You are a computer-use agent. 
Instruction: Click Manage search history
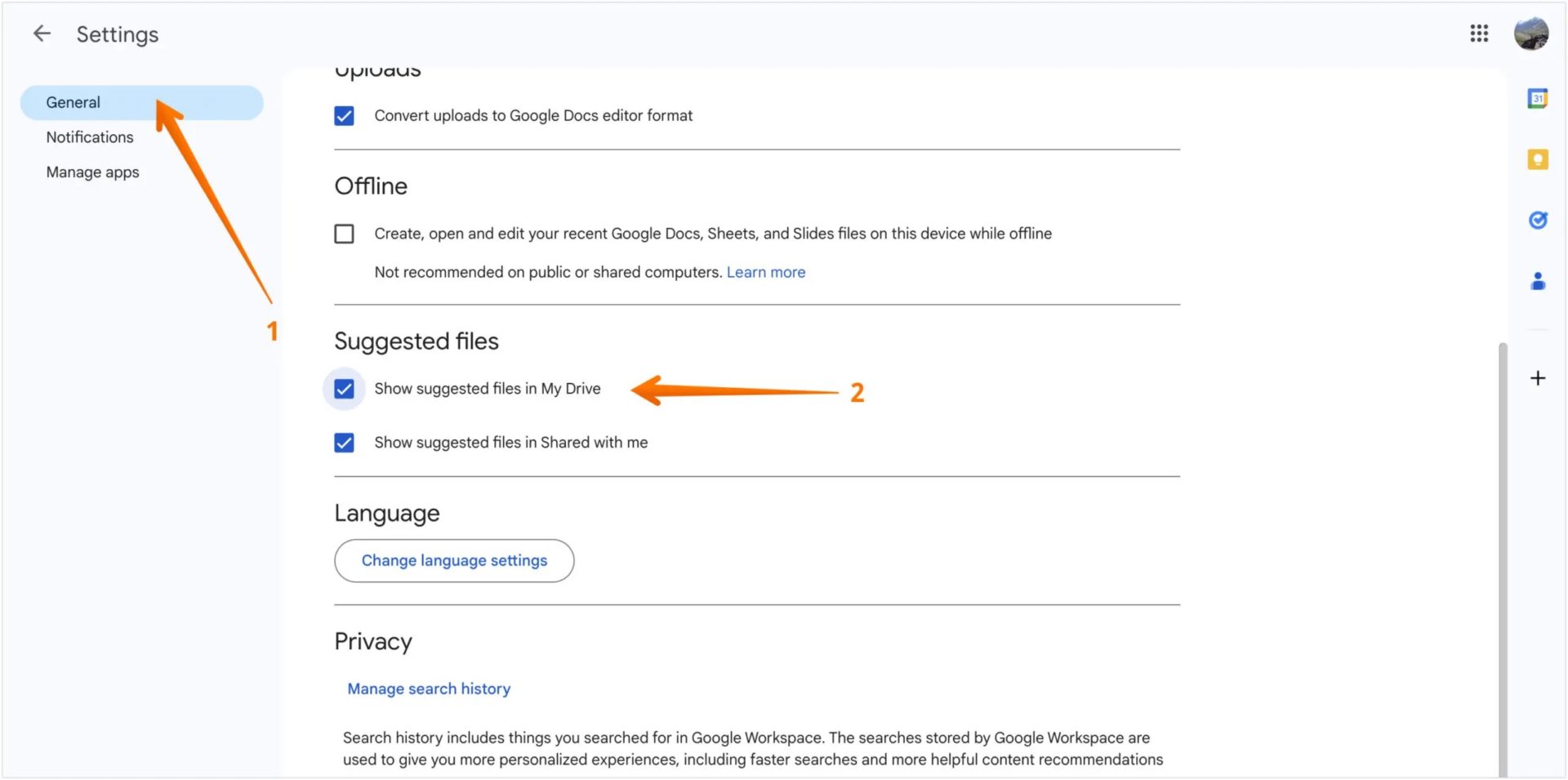pos(428,689)
